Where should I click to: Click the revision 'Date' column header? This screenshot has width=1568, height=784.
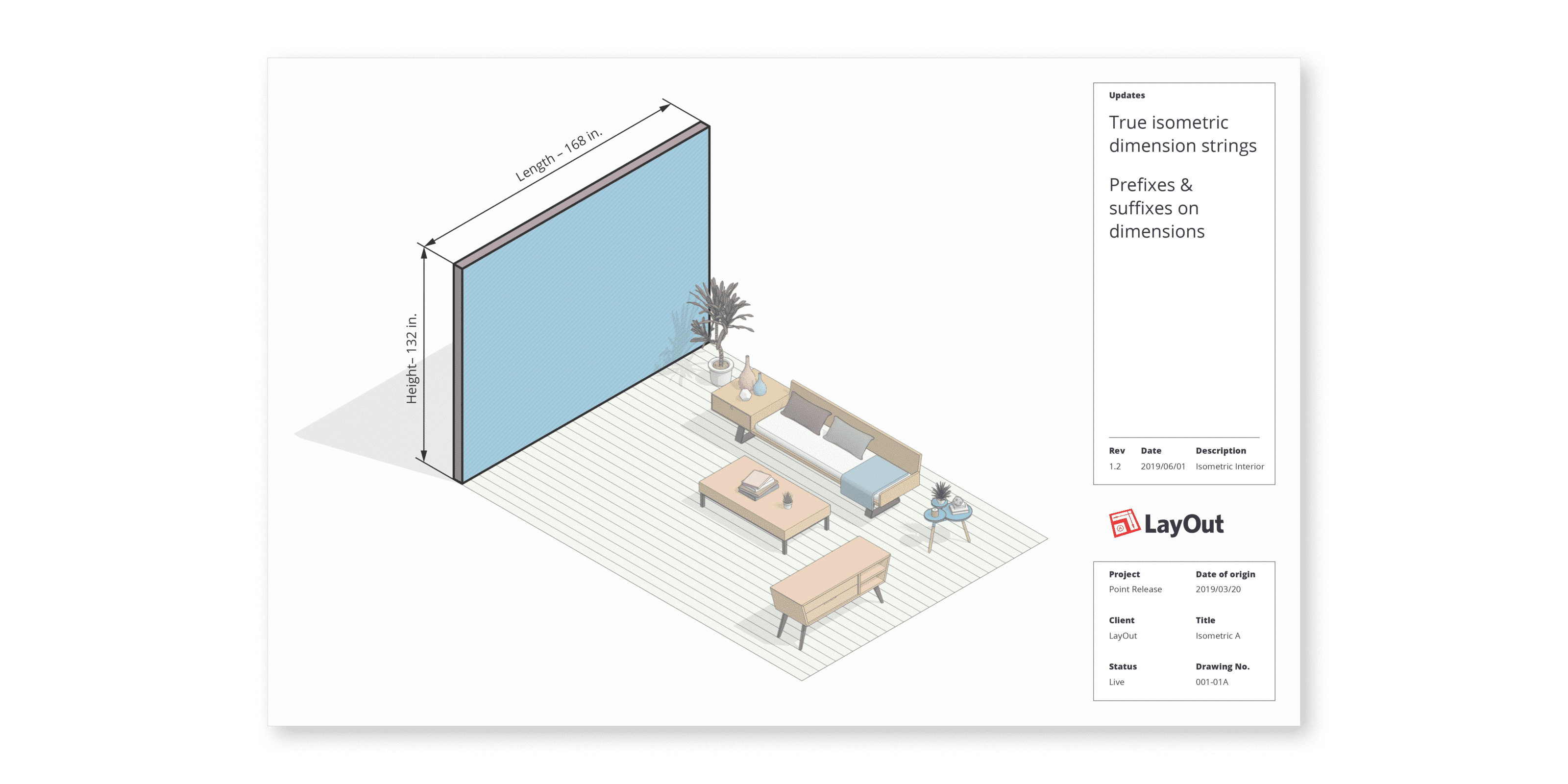pos(1151,451)
